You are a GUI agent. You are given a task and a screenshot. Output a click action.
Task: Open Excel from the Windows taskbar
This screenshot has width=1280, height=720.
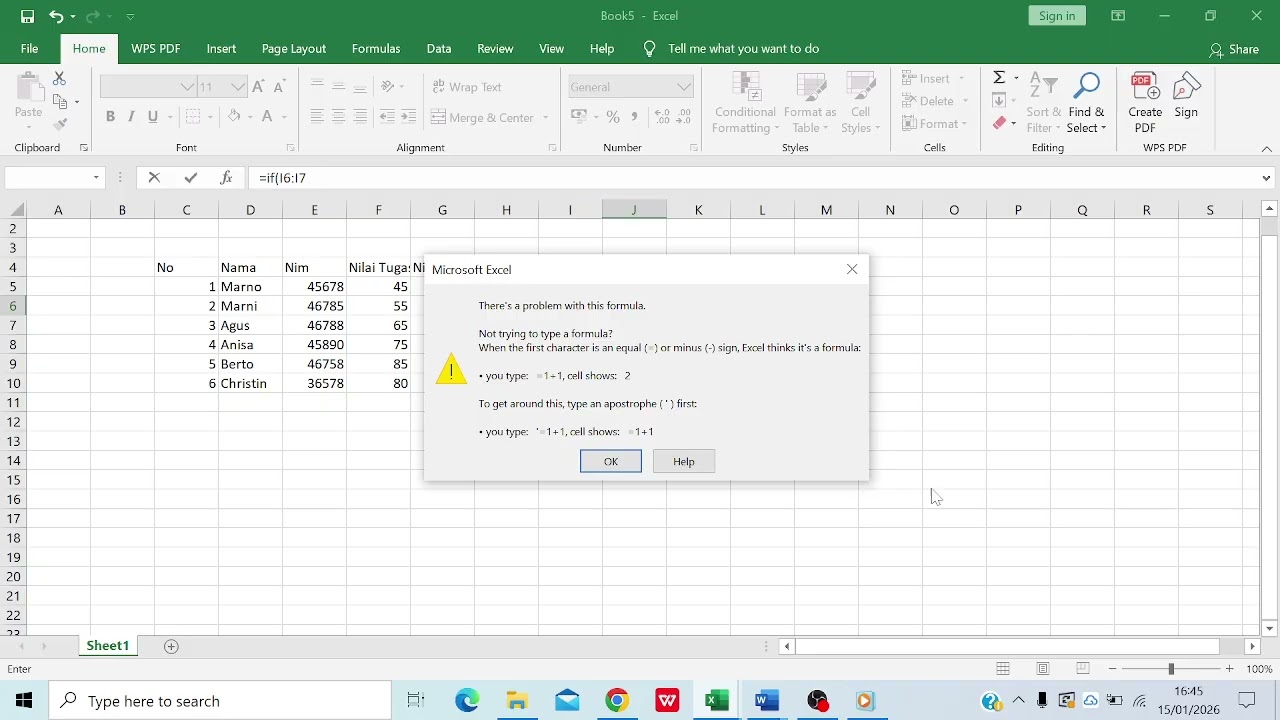pos(716,701)
